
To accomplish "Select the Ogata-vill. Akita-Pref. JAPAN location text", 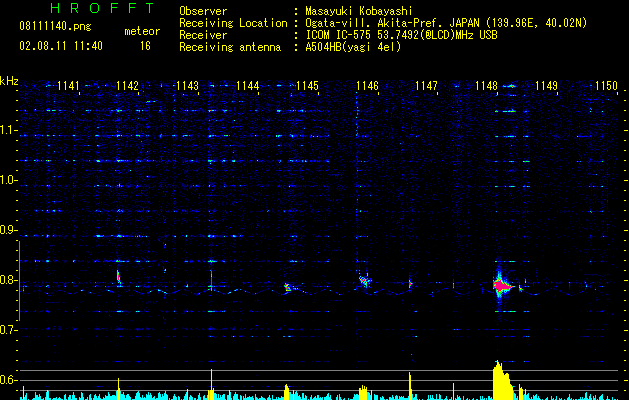I will click(446, 23).
